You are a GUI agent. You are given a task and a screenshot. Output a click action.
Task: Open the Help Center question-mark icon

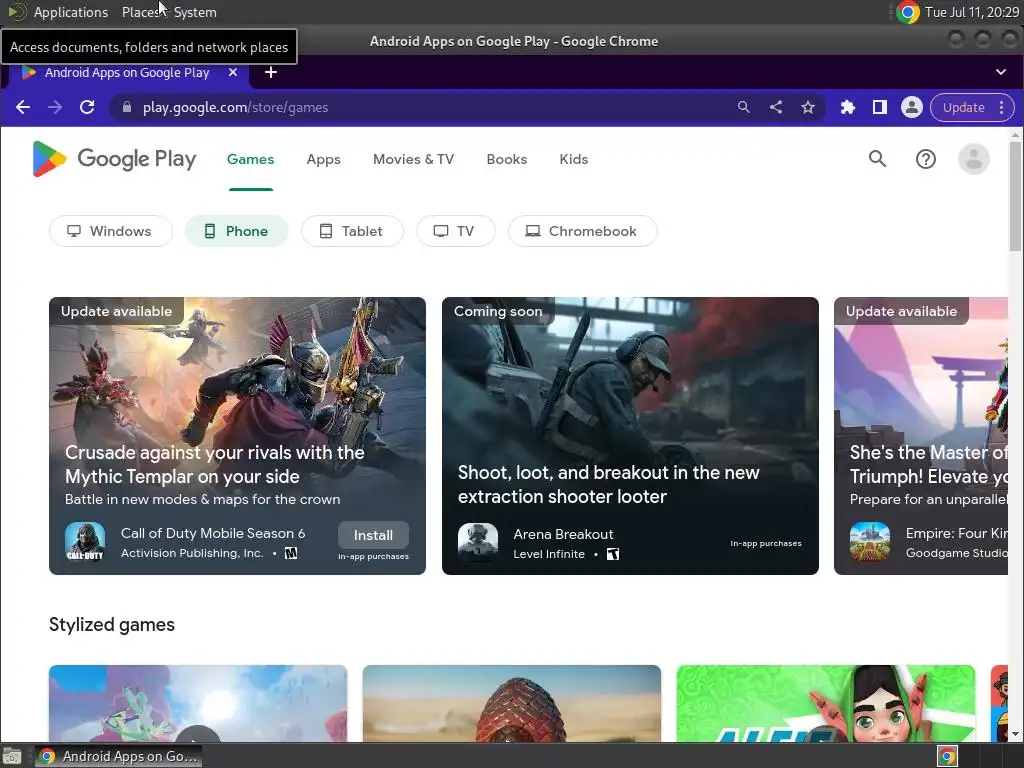(925, 159)
